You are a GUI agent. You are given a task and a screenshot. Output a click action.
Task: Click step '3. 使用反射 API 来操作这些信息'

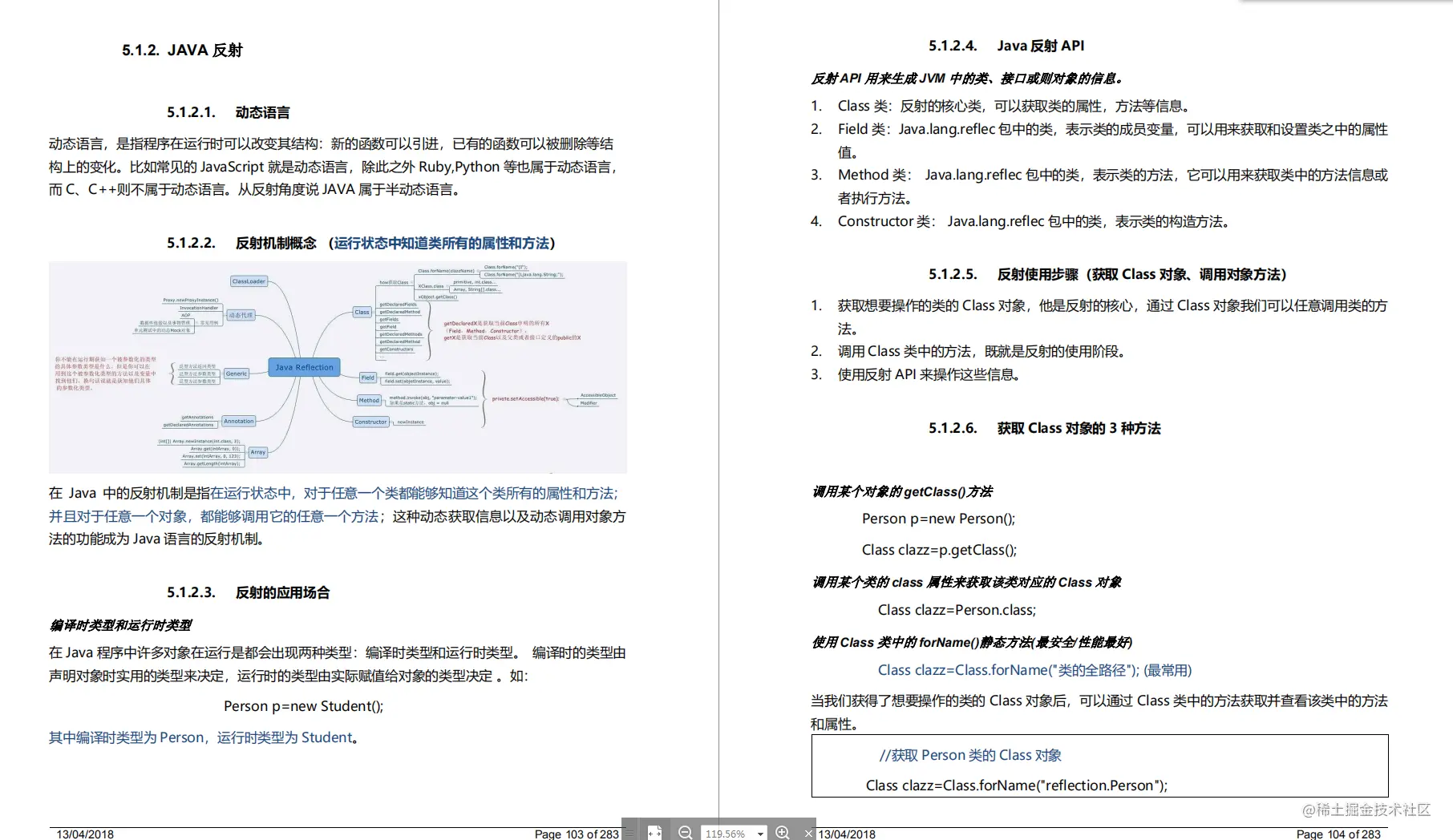coord(916,374)
